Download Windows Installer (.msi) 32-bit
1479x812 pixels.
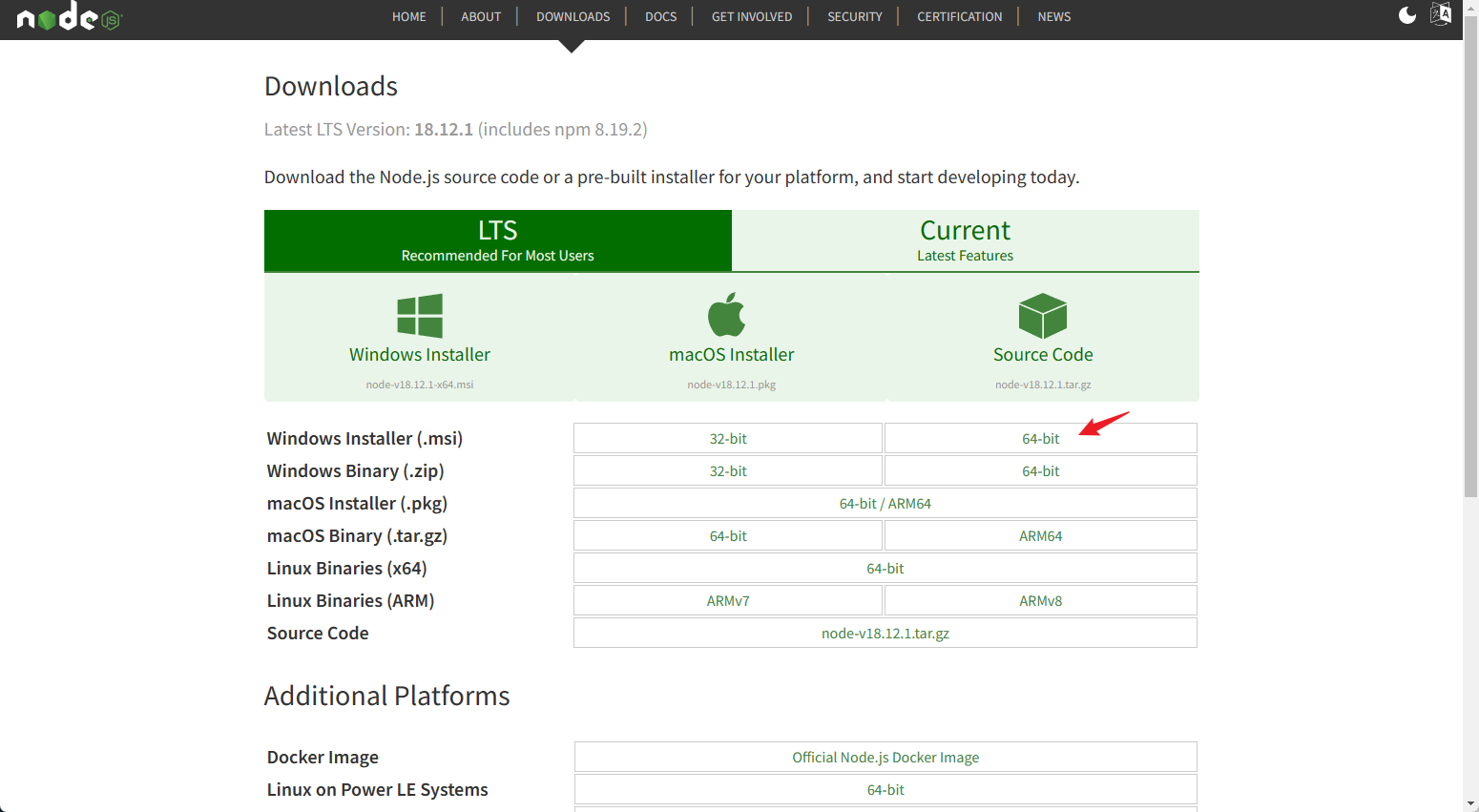[728, 439]
